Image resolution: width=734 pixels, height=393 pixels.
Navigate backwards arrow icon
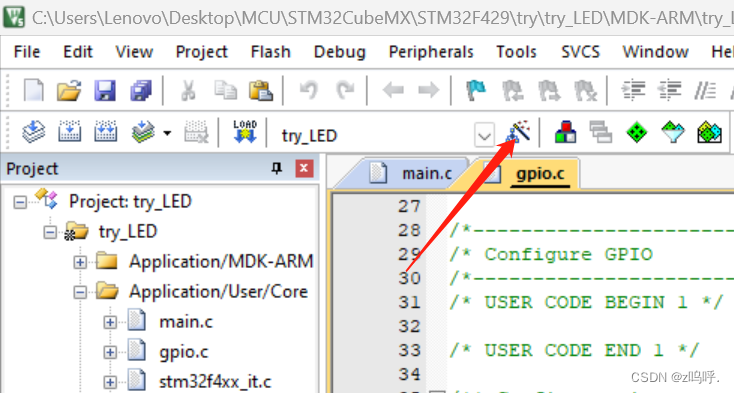(x=393, y=90)
